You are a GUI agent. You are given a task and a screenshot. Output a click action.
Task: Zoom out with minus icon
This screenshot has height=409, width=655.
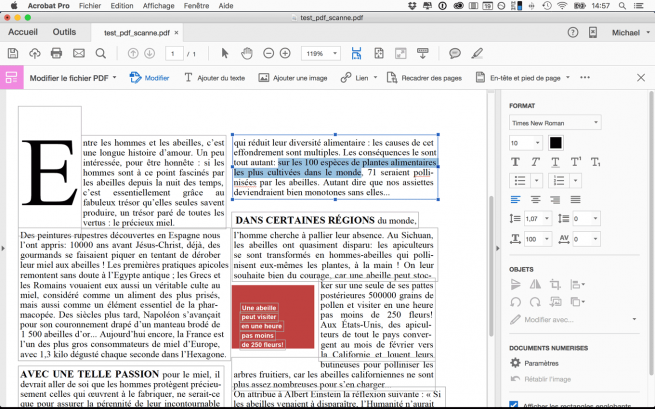coord(269,53)
